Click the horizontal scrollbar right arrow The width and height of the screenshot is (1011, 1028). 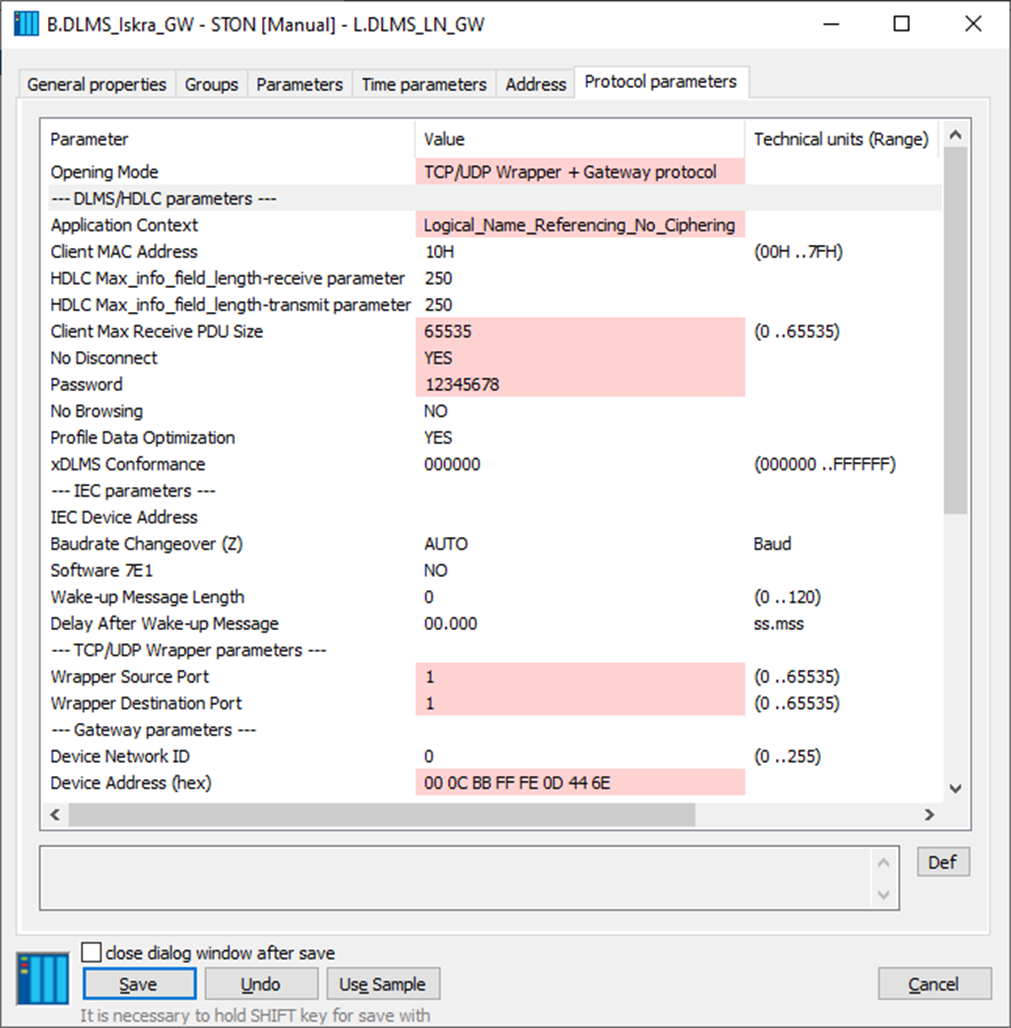tap(929, 815)
